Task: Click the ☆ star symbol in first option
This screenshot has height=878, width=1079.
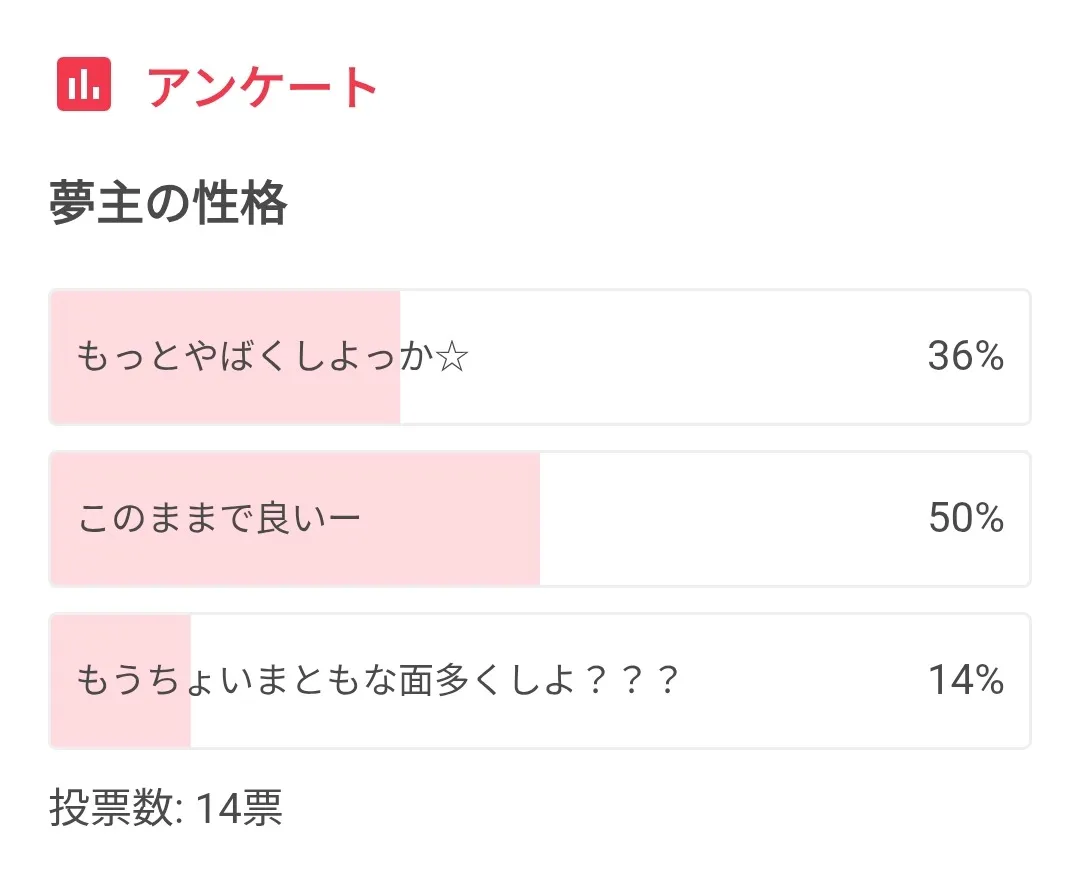Action: (452, 357)
